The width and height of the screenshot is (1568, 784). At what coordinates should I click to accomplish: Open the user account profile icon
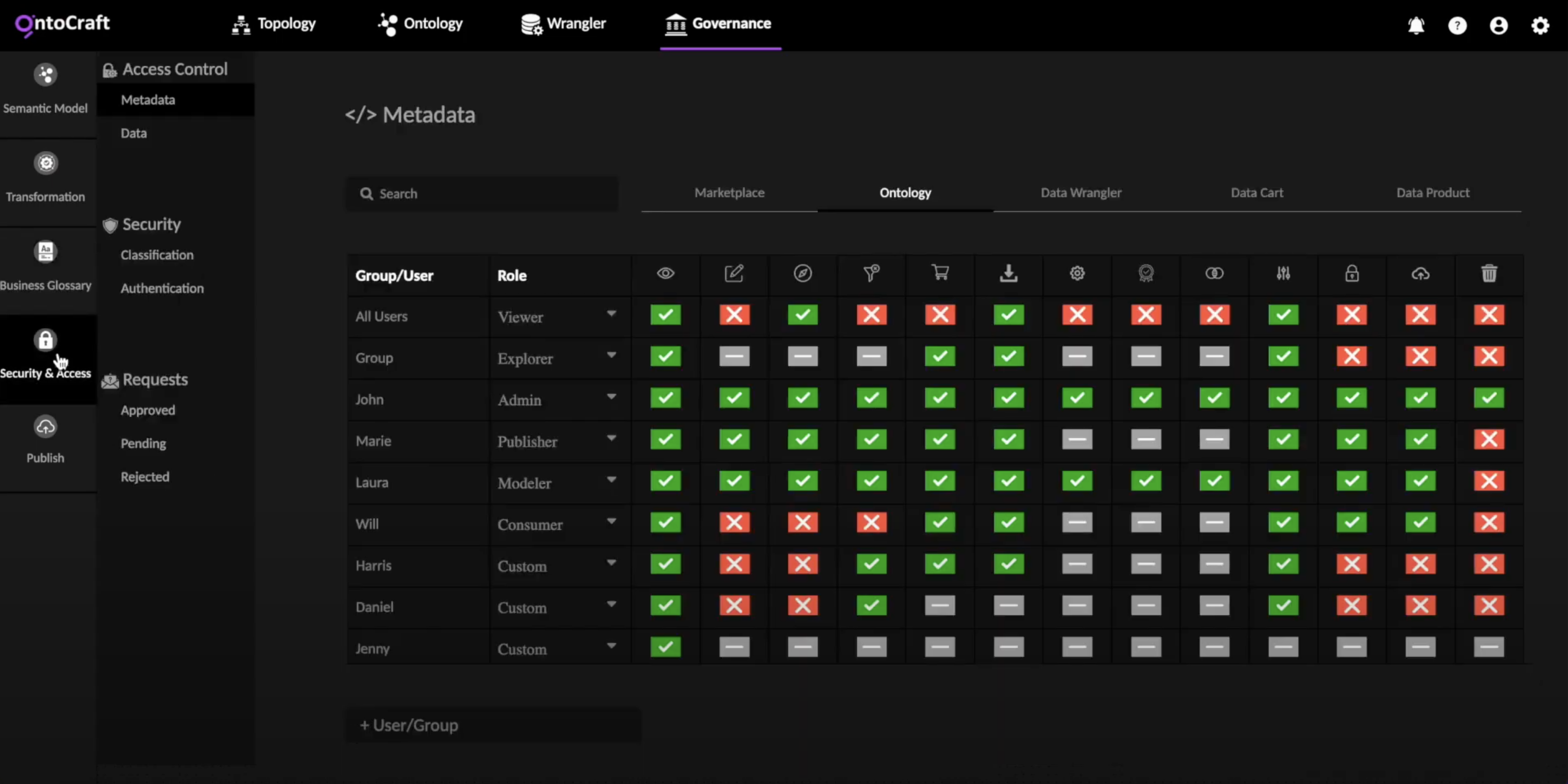point(1499,26)
